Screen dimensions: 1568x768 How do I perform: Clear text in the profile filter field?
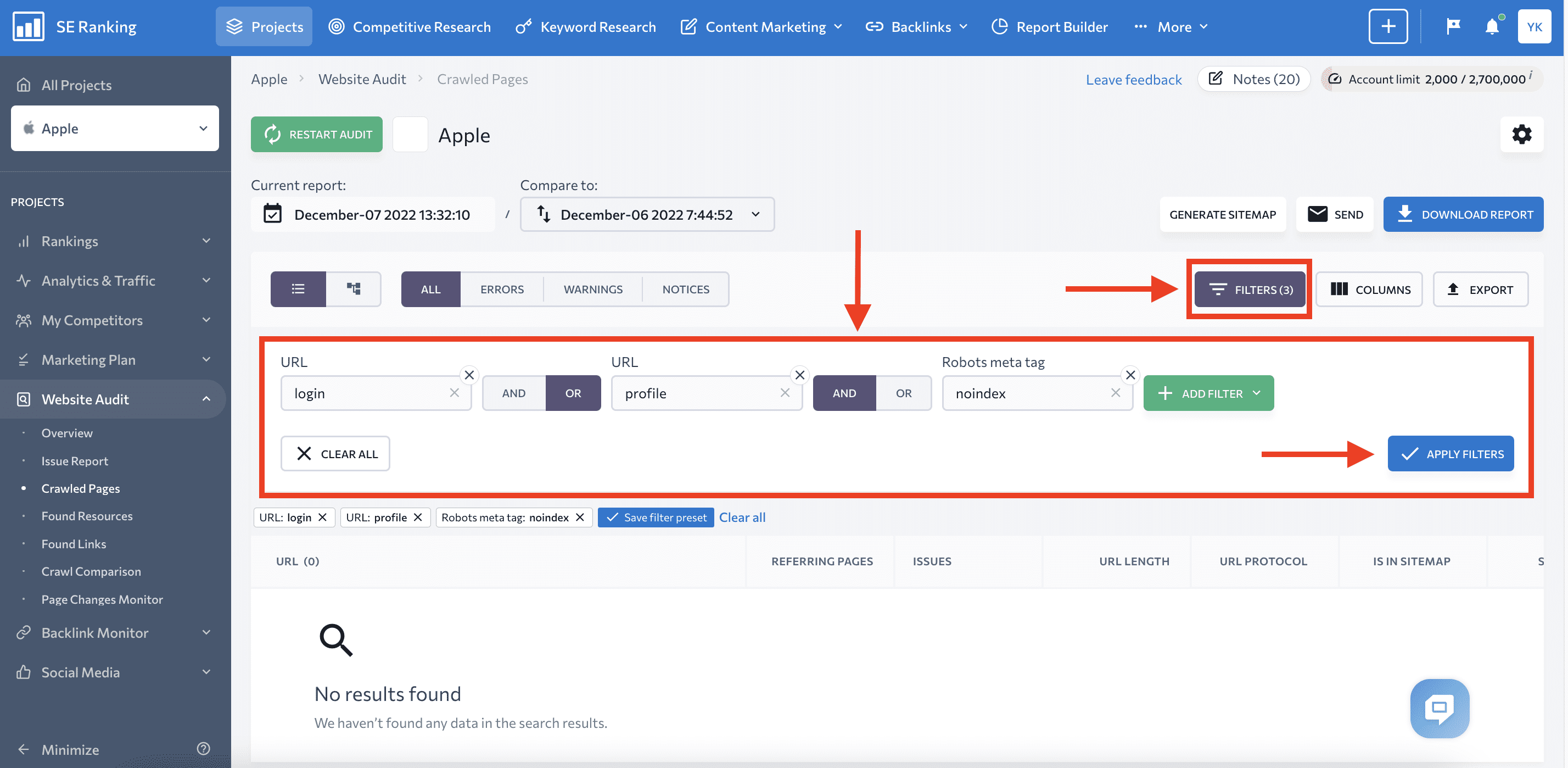pos(785,393)
